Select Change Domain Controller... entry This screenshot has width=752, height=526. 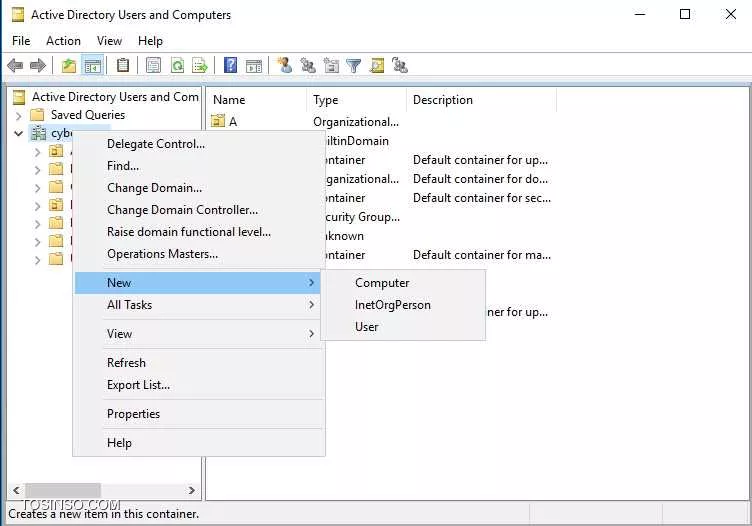199,210
